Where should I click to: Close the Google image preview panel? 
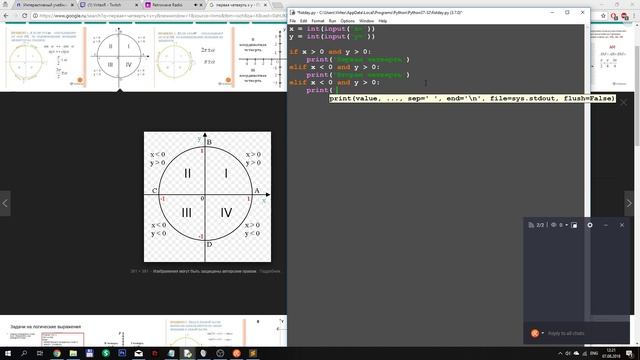pos(624,102)
